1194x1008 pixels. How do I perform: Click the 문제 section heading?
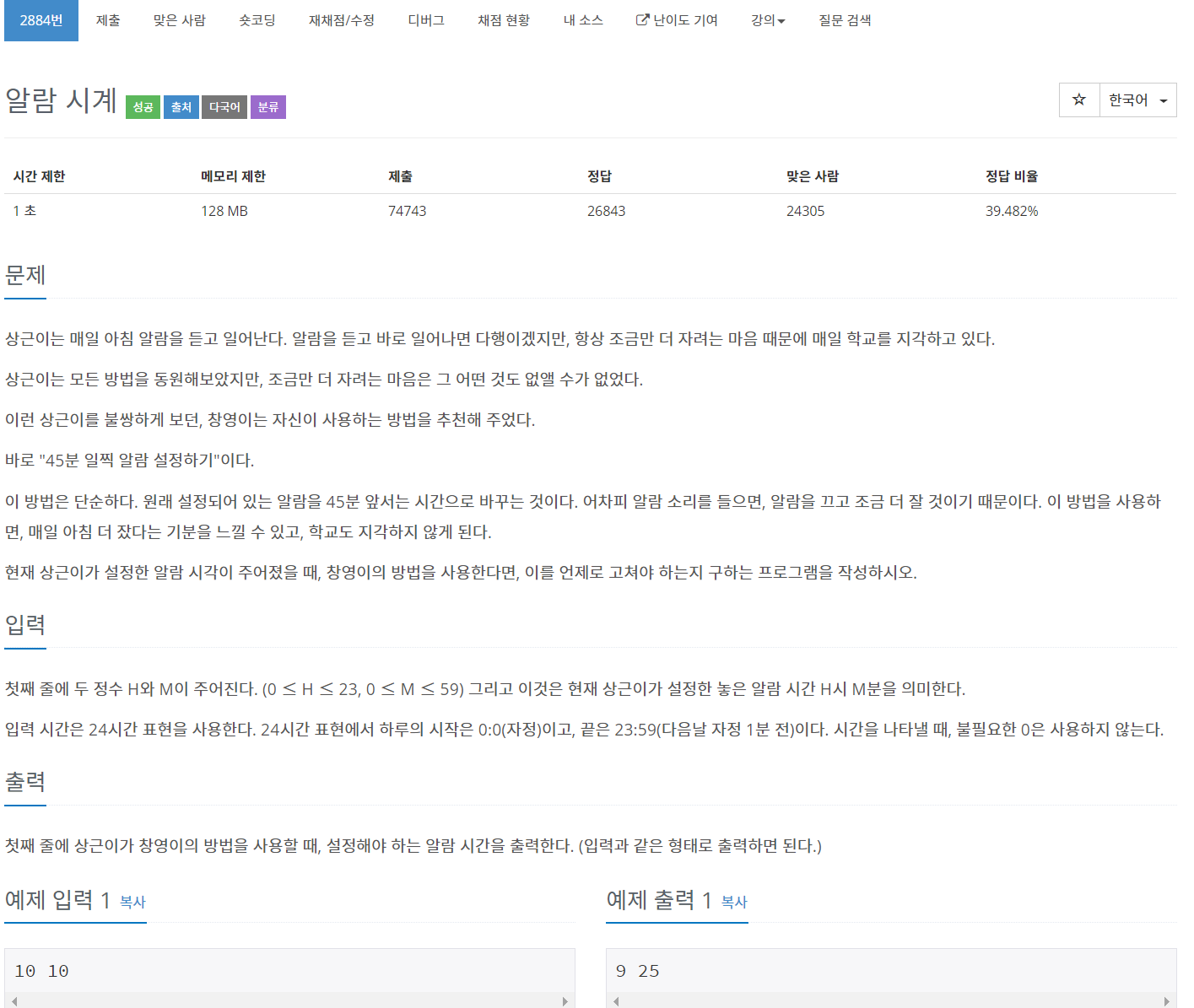tap(25, 275)
